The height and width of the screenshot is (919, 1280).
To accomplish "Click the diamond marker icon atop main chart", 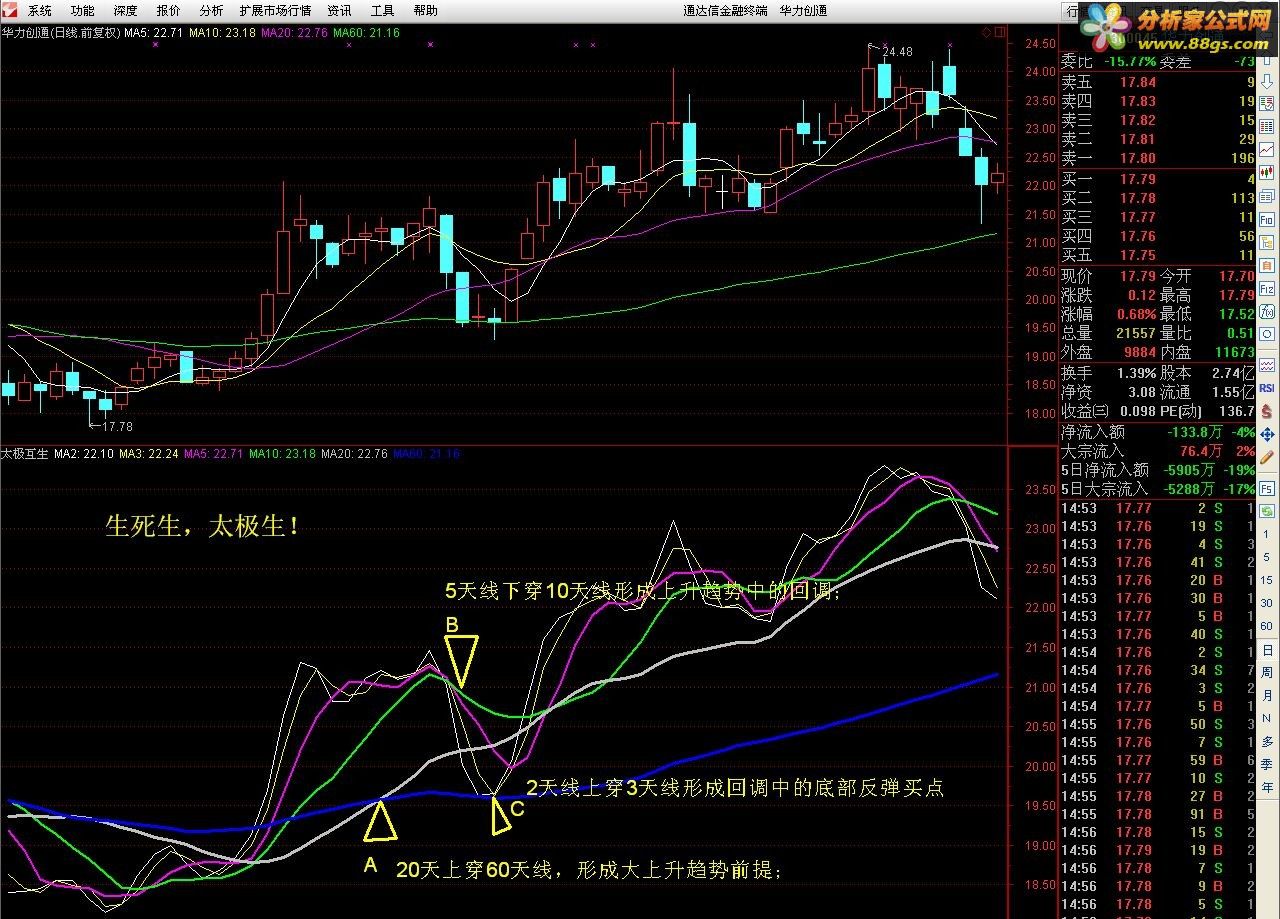I will click(x=987, y=33).
